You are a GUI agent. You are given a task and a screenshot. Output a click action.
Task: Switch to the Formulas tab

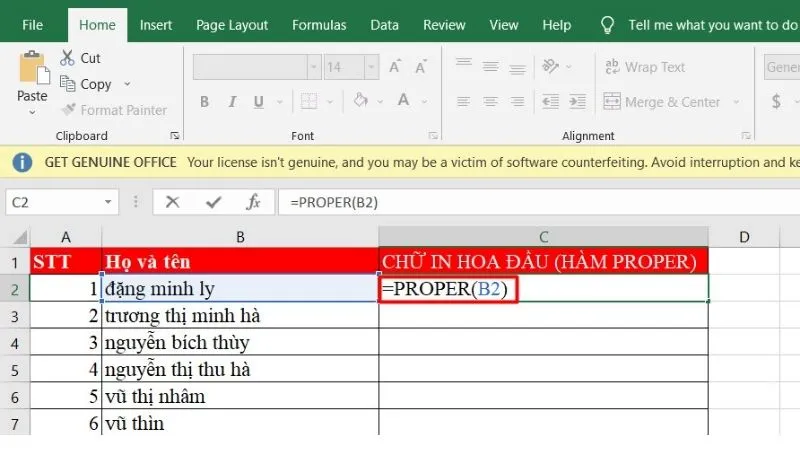[319, 24]
